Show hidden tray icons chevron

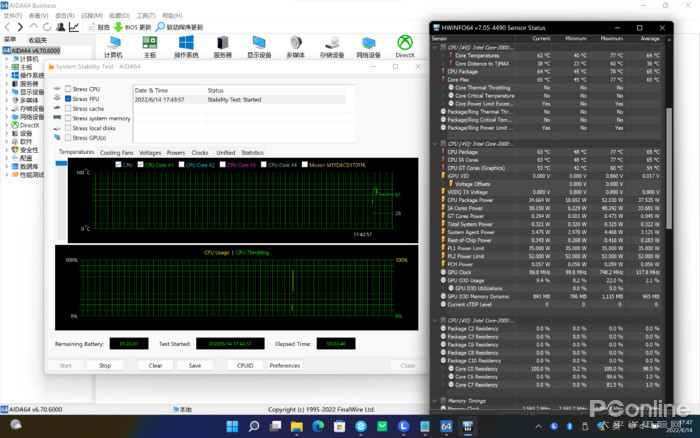click(x=538, y=426)
